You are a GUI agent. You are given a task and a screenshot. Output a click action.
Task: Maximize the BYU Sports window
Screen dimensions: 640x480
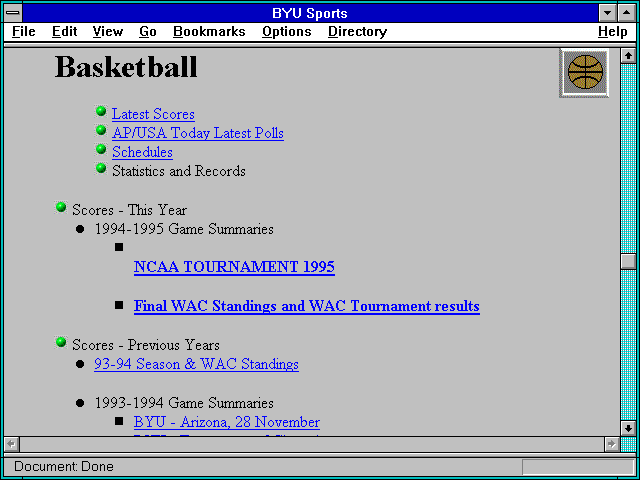[x=627, y=13]
